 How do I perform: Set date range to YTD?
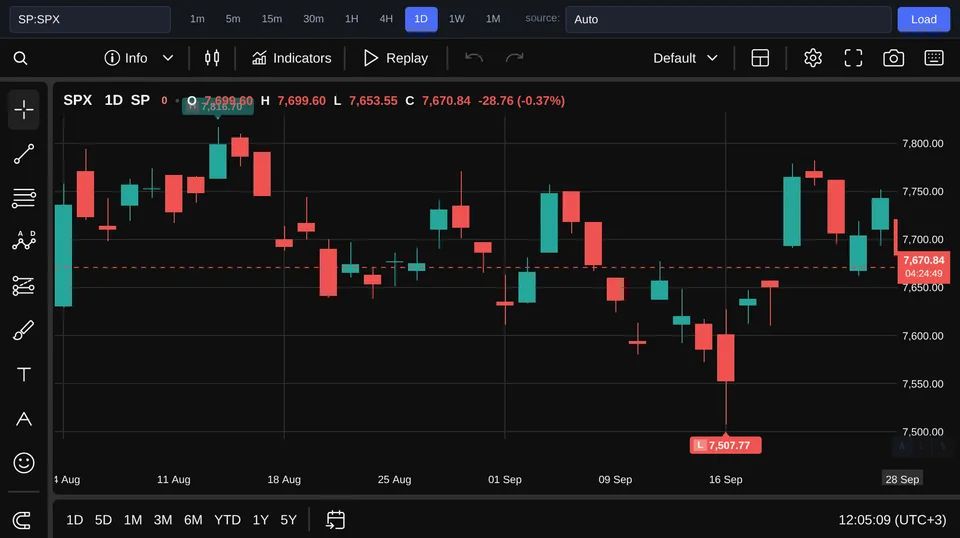(227, 520)
